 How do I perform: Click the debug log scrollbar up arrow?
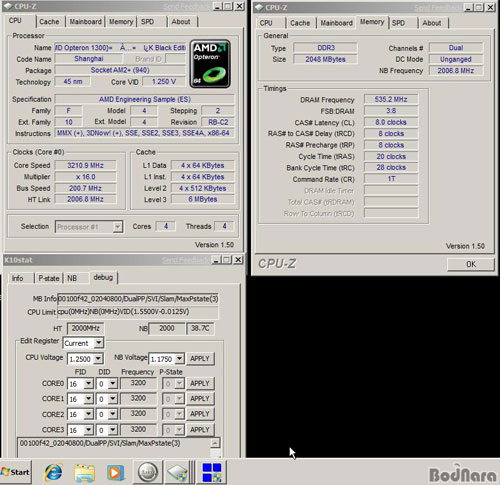[215, 443]
